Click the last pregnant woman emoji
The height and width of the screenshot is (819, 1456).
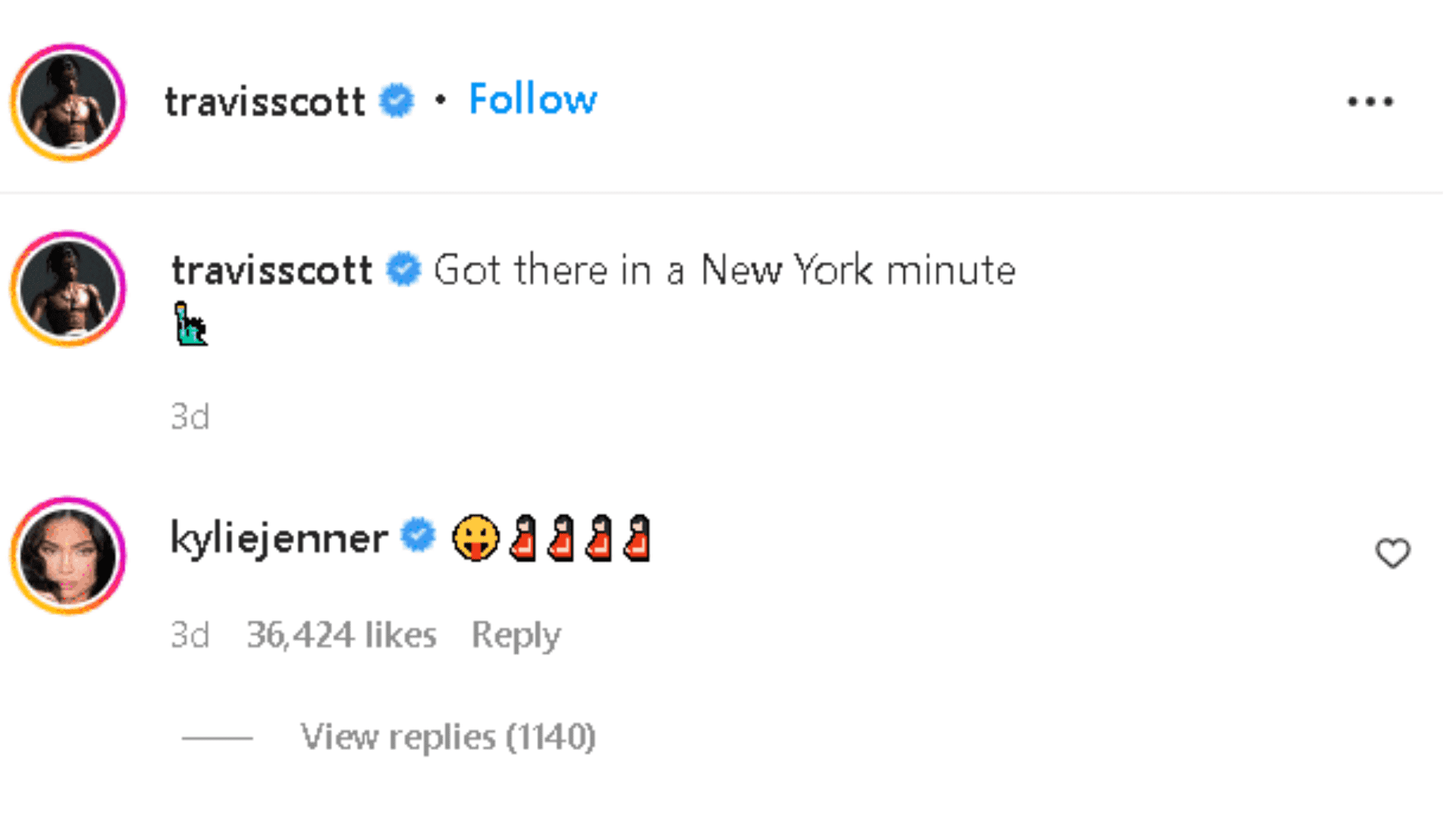pyautogui.click(x=637, y=538)
